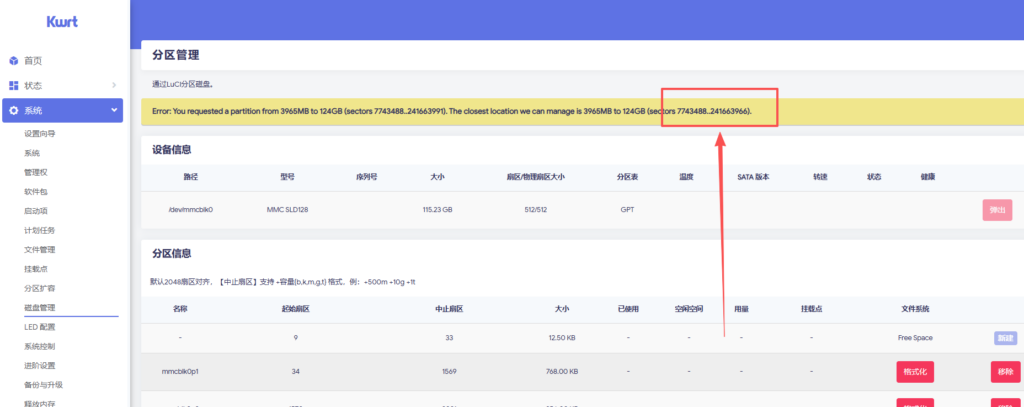Click the end sector value 1569
The image size is (1024, 407).
coord(449,371)
